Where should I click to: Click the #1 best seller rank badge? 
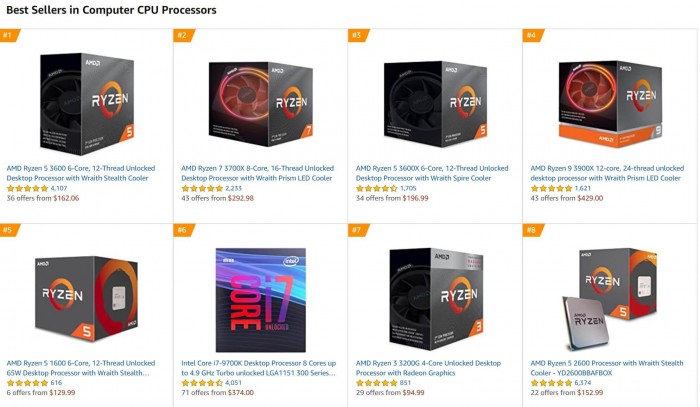[9, 36]
